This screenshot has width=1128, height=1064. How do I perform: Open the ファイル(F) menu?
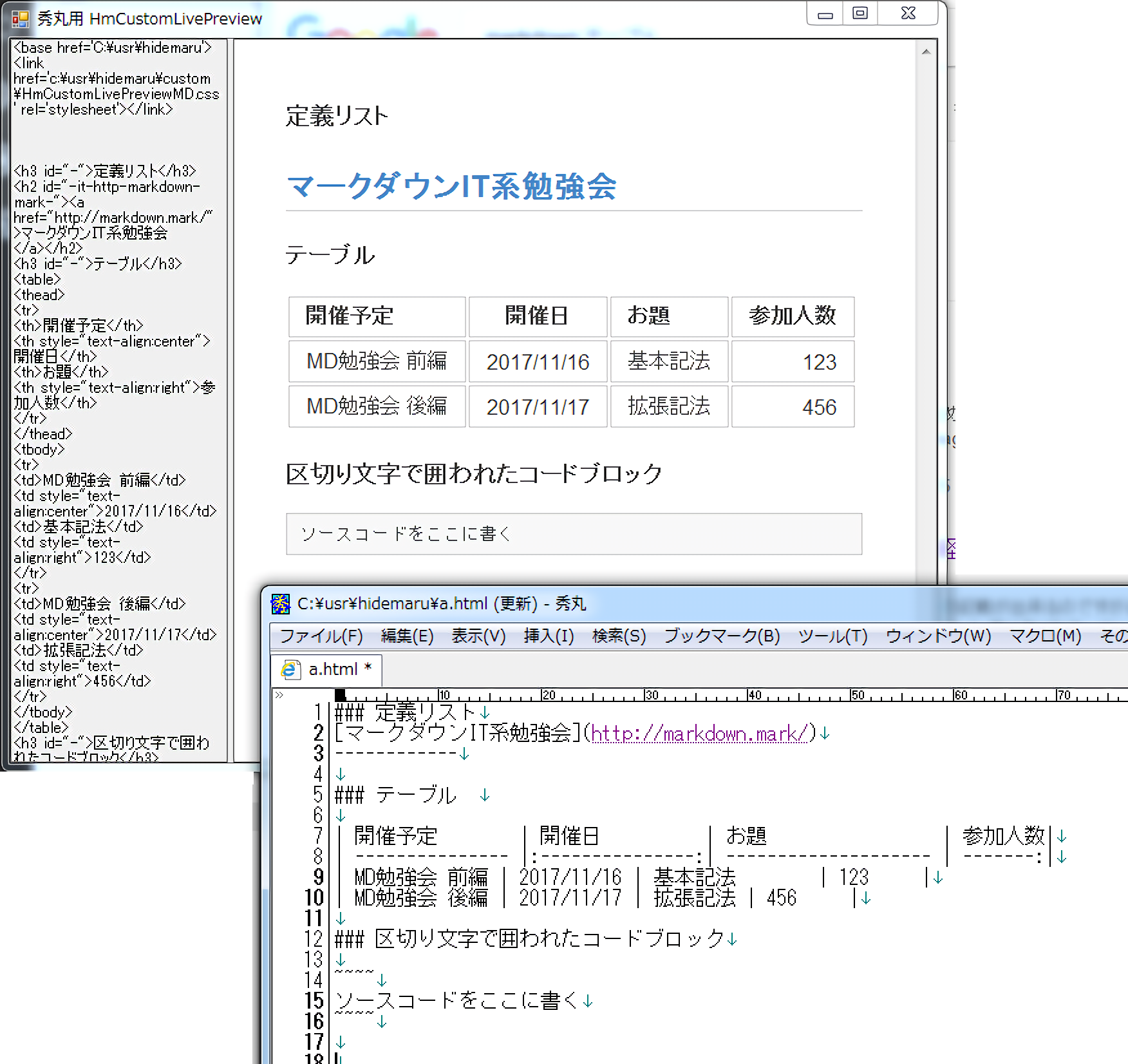[x=321, y=636]
